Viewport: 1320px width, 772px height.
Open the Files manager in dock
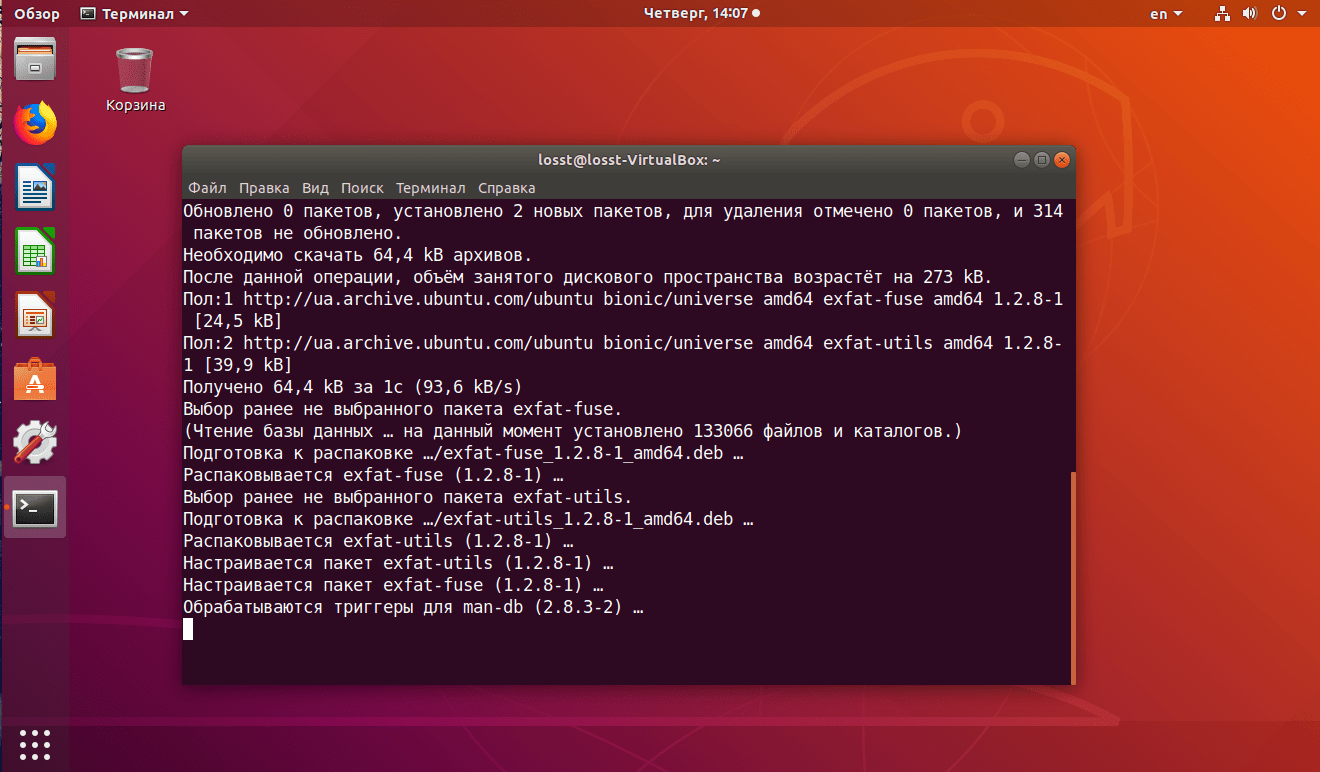35,58
